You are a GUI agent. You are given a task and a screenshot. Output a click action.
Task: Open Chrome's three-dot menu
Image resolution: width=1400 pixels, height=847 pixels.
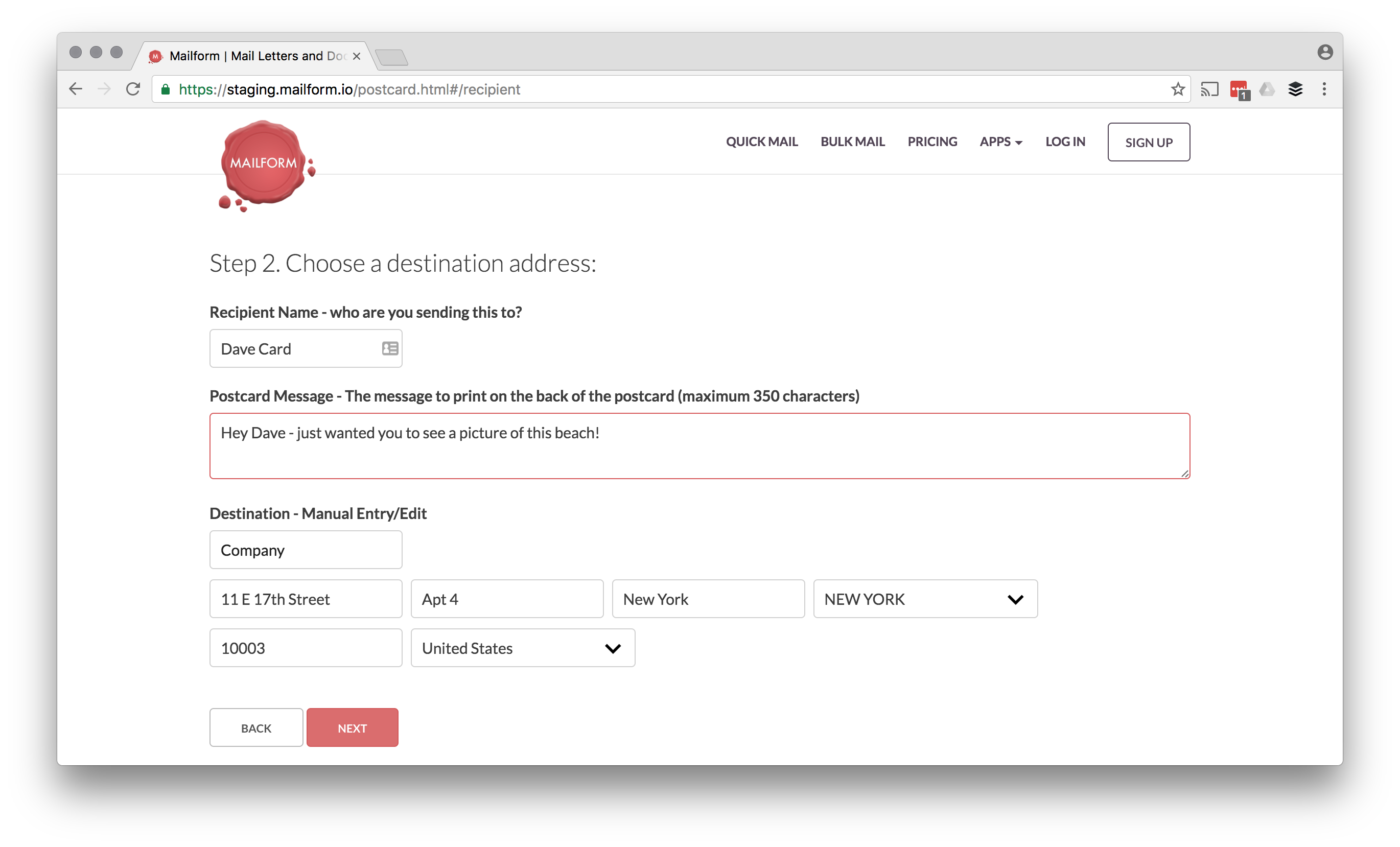1324,88
